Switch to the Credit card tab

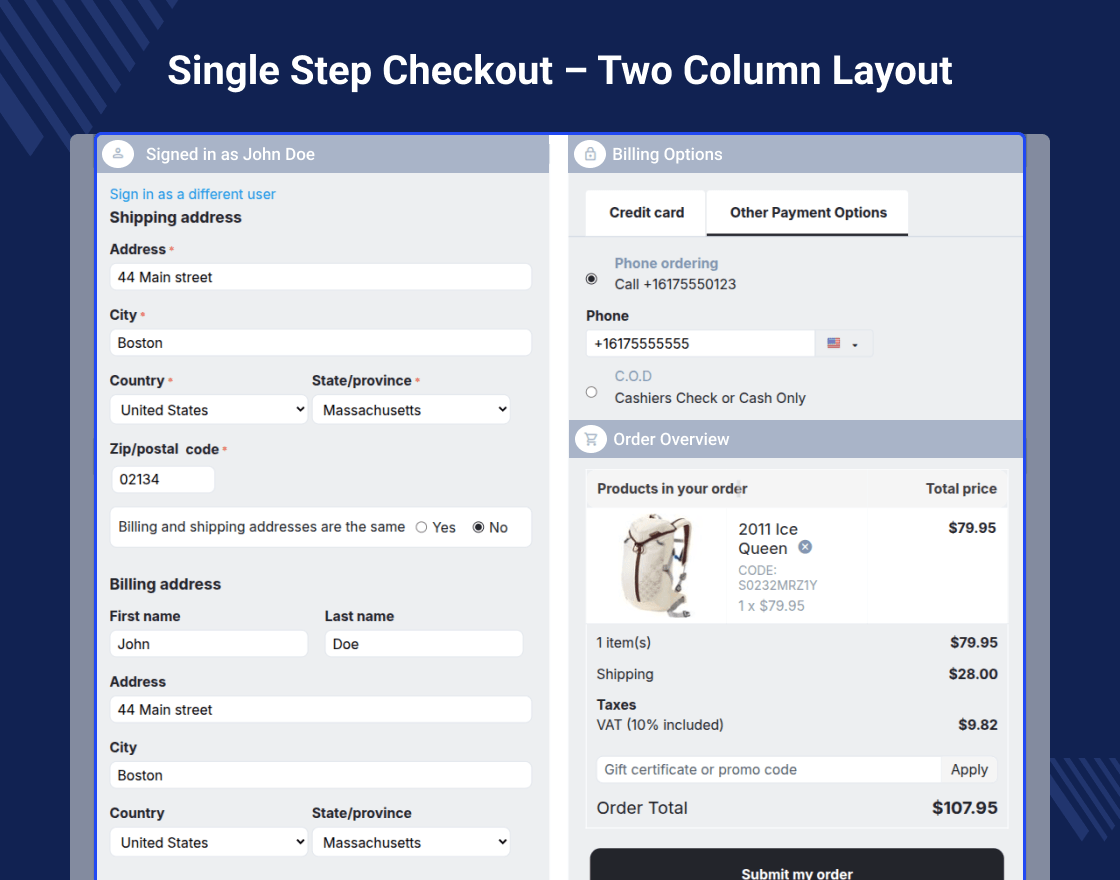[646, 213]
